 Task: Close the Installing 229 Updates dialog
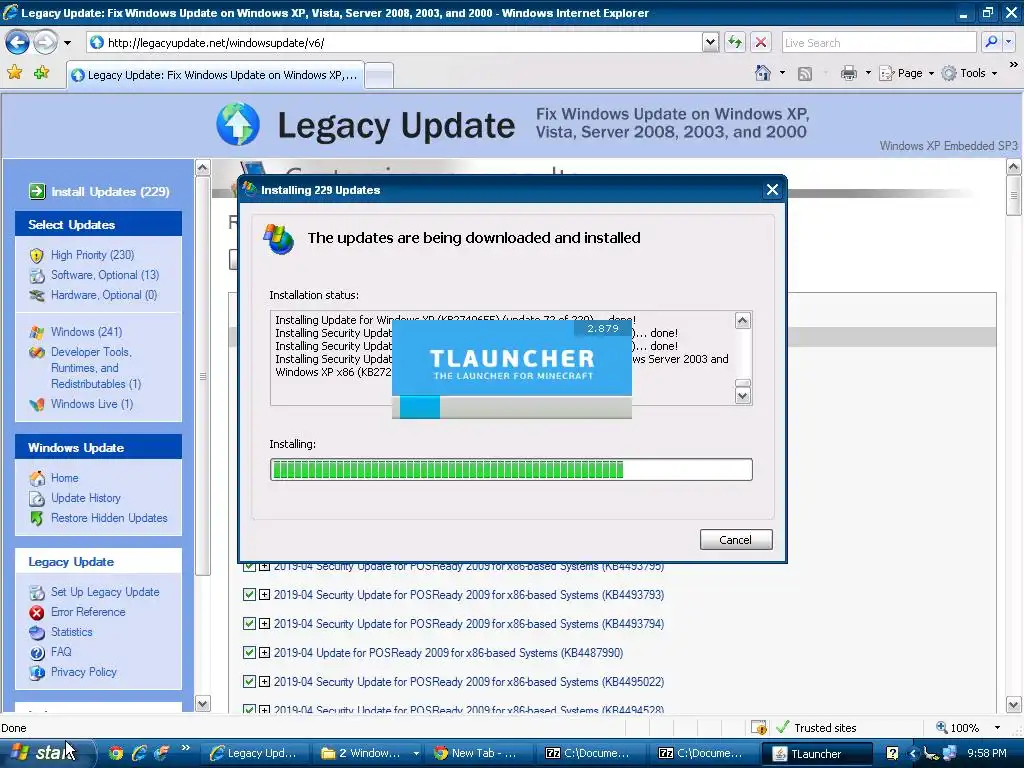click(x=772, y=190)
